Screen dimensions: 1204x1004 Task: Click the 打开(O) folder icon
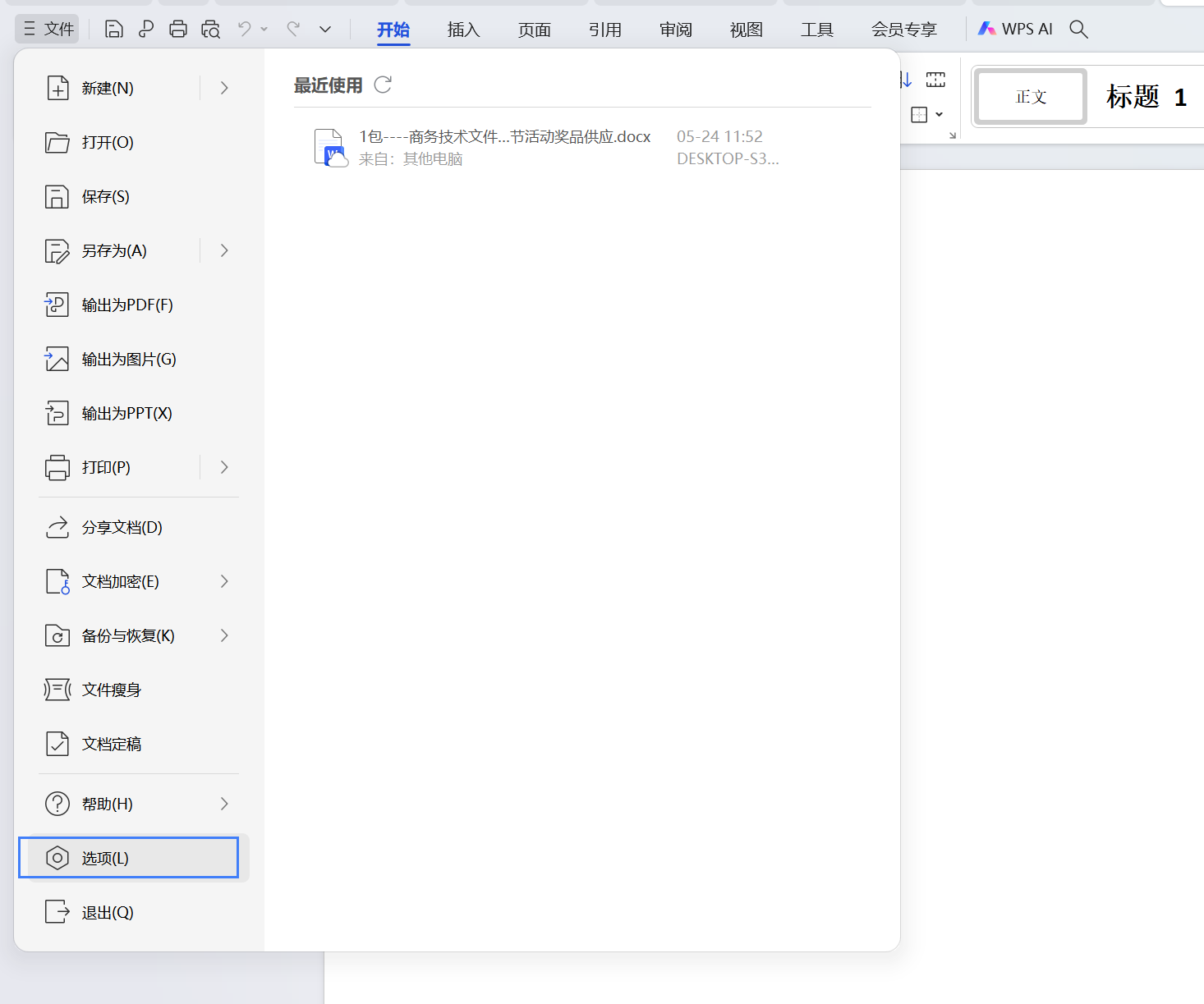(x=57, y=142)
